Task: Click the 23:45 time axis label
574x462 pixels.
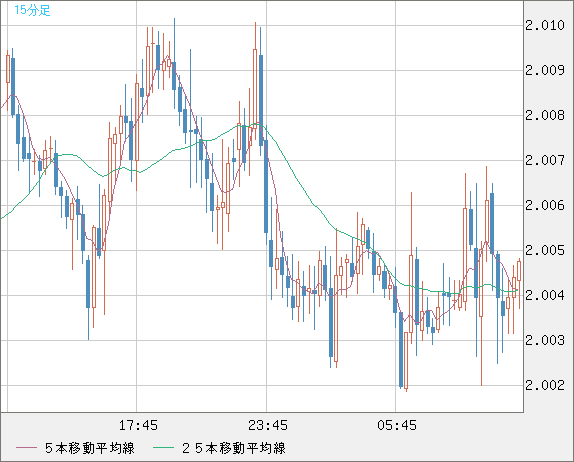Action: [268, 425]
